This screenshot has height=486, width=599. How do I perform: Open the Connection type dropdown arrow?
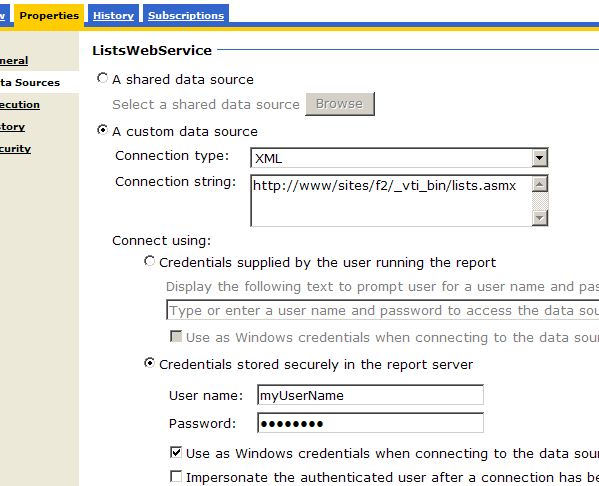539,158
